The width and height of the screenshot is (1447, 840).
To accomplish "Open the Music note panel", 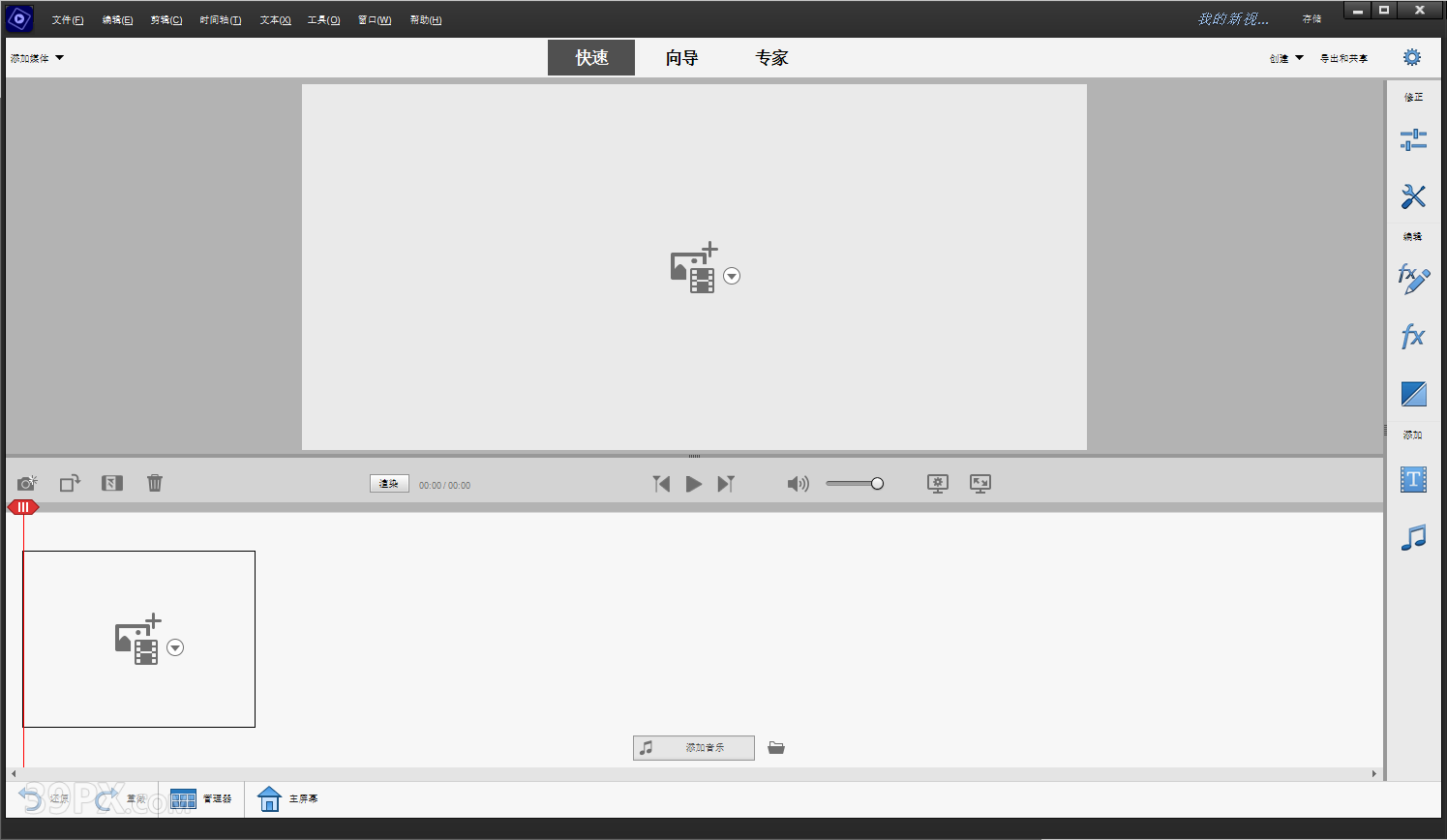I will click(x=1413, y=537).
